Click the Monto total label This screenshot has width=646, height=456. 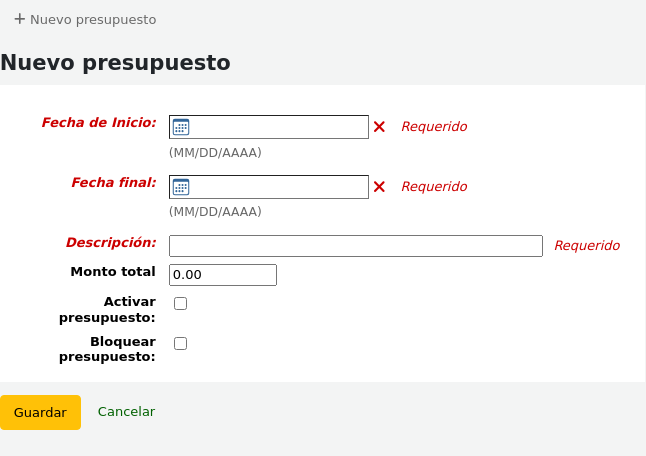(x=113, y=272)
